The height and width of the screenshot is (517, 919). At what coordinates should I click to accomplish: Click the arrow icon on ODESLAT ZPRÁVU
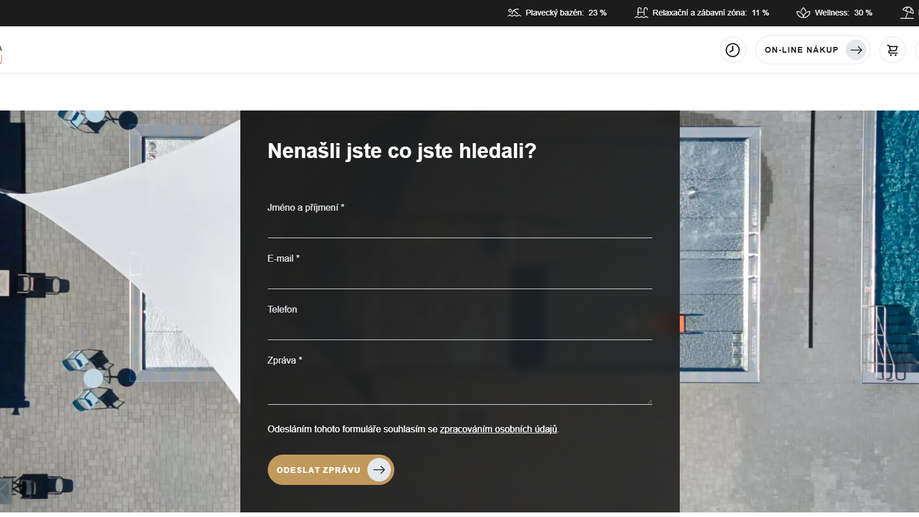click(378, 470)
